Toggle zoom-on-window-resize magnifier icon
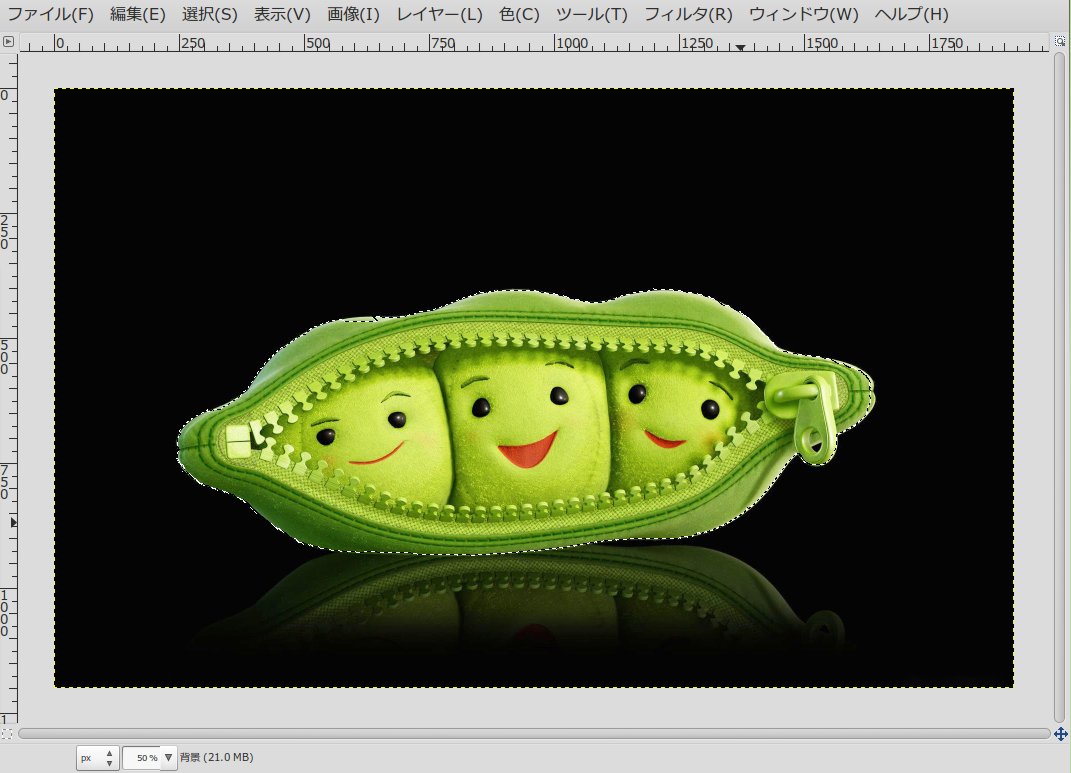Screen dimensions: 1071x773 coord(1059,42)
